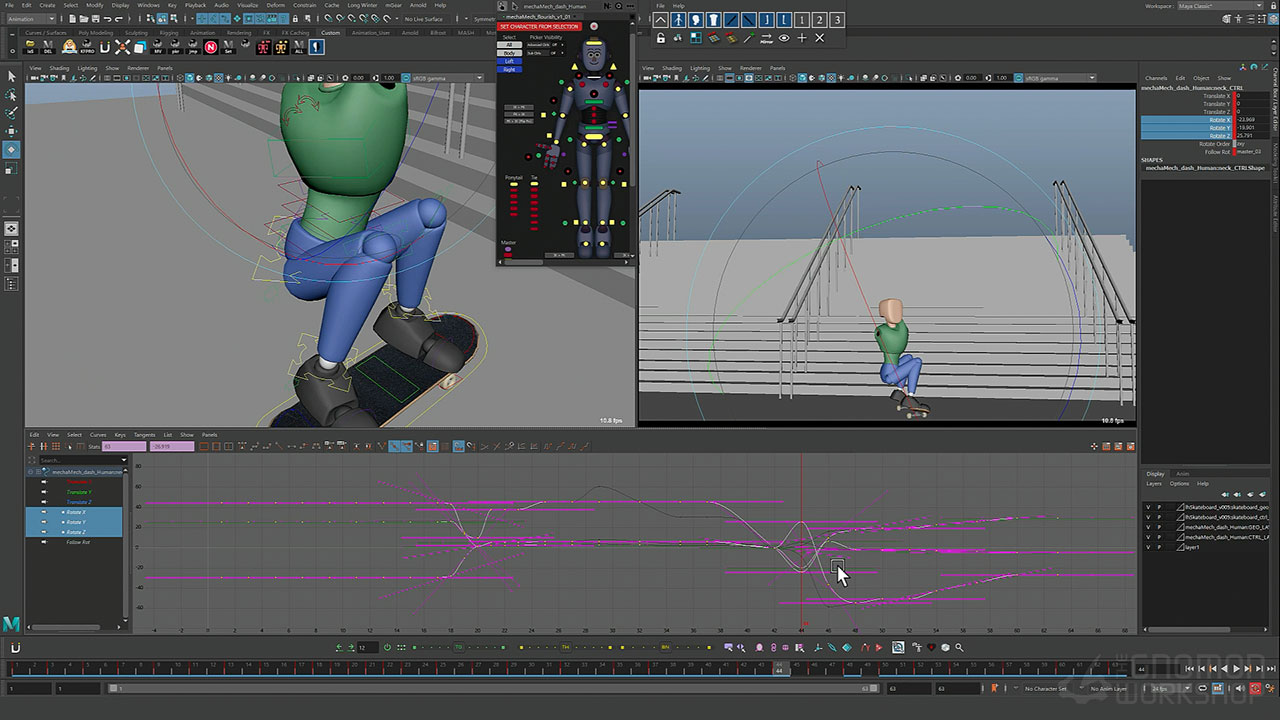Open the Animation menu set dropdown
The image size is (1280, 720).
(x=31, y=19)
